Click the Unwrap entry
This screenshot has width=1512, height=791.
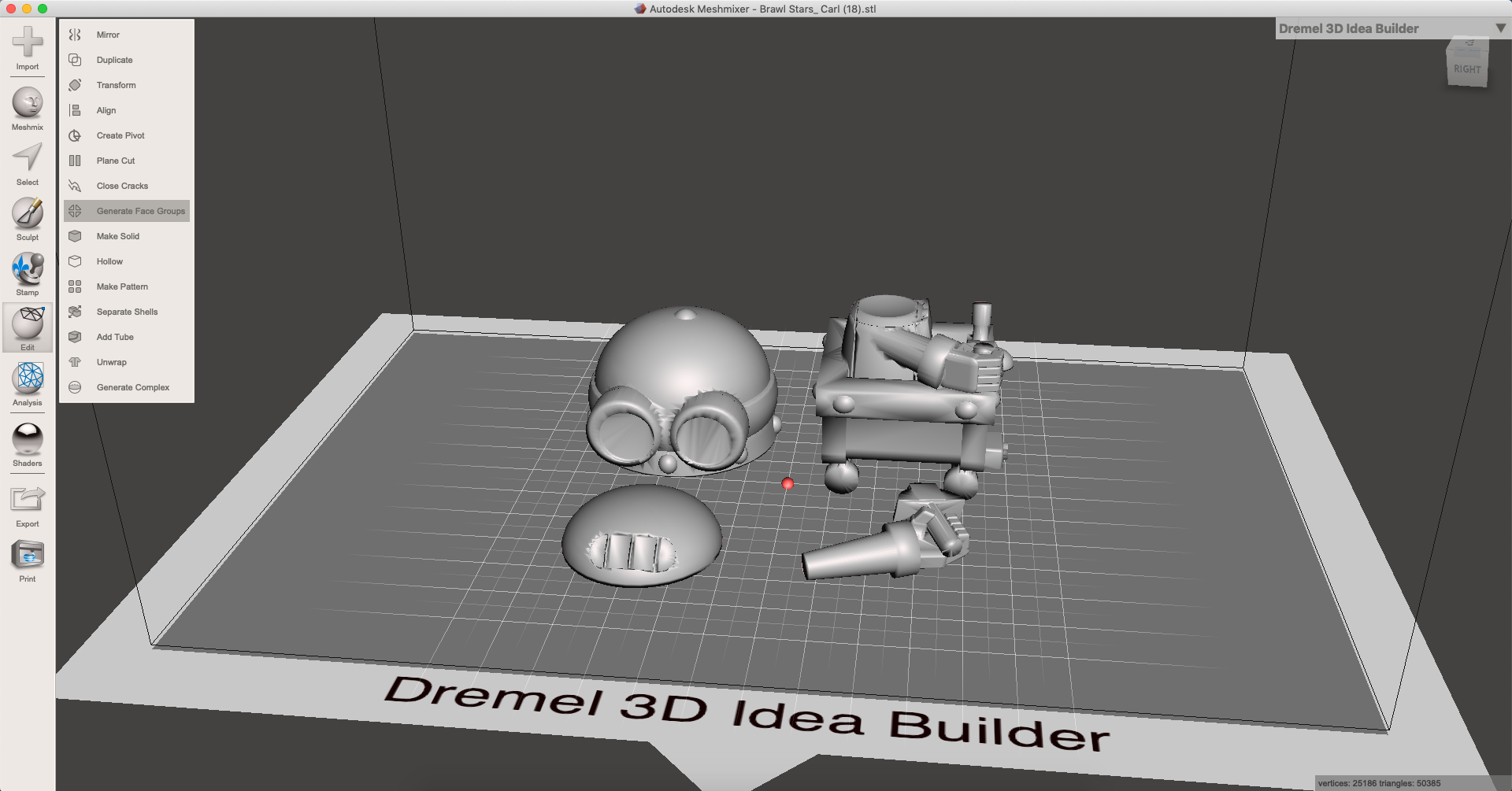pos(127,362)
